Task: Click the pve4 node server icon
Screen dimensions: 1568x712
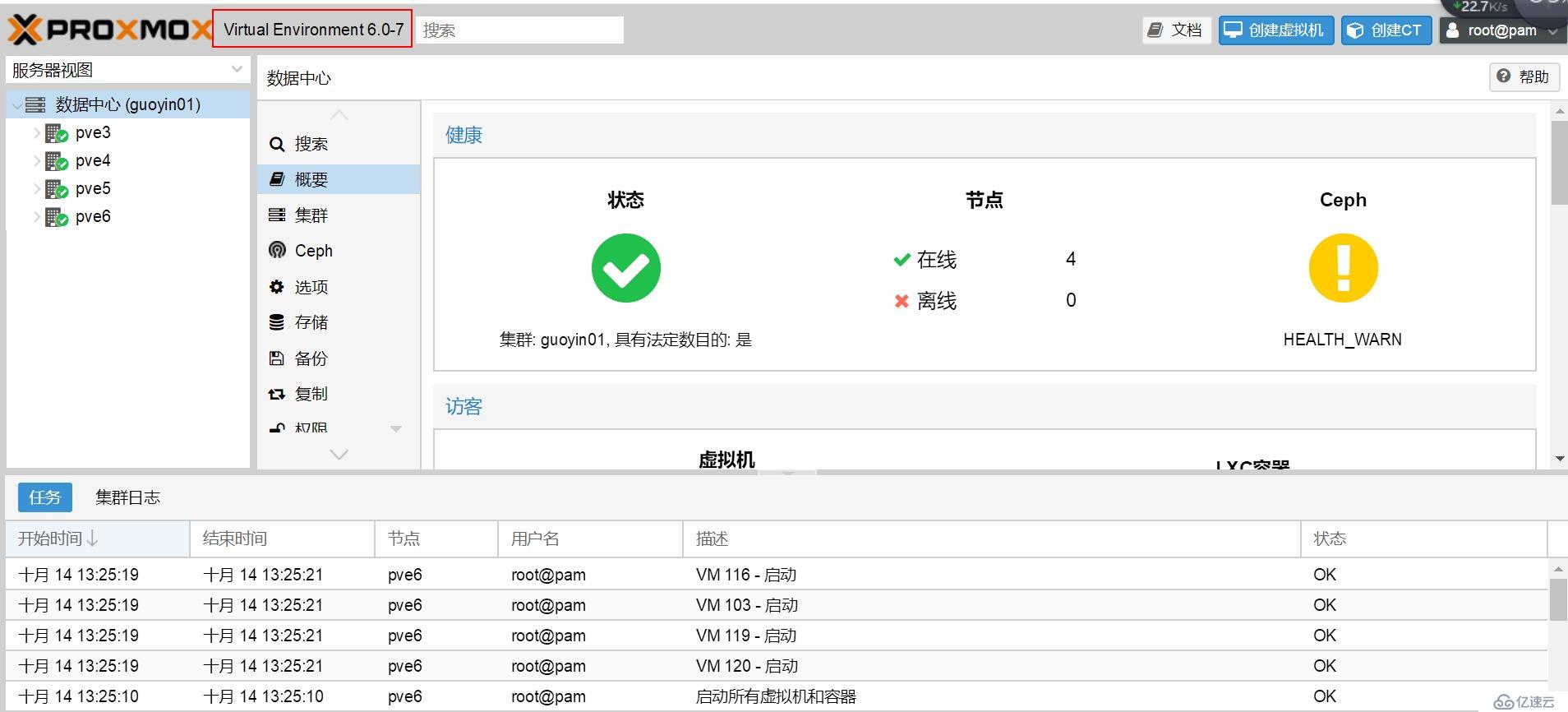Action: click(56, 161)
